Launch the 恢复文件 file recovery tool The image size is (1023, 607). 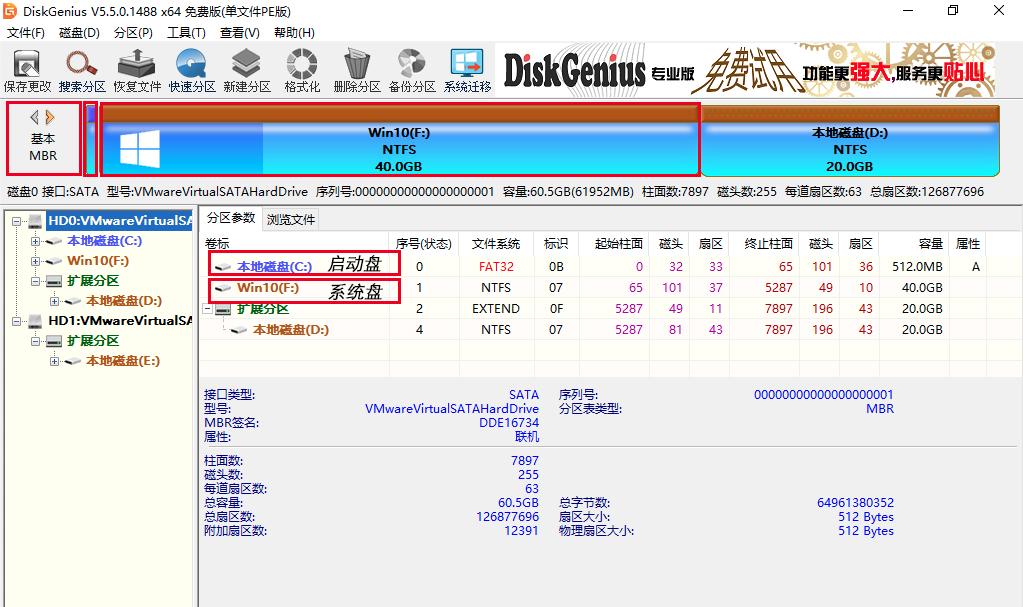[x=136, y=70]
